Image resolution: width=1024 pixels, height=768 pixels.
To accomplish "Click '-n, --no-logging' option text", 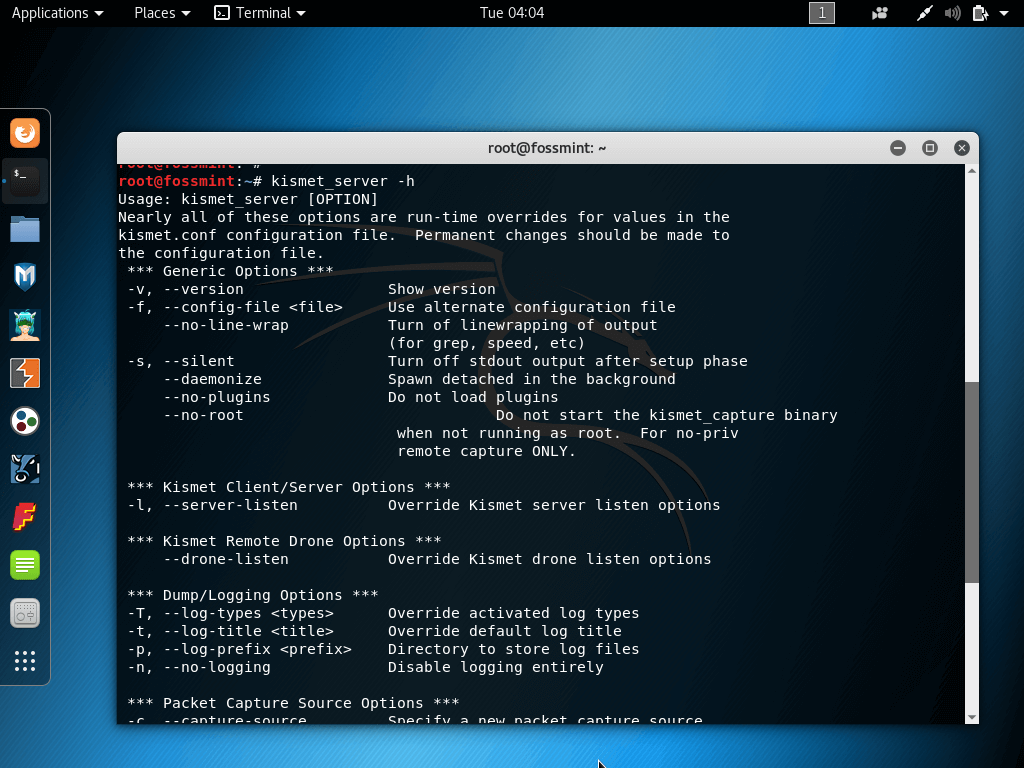I will click(x=199, y=667).
